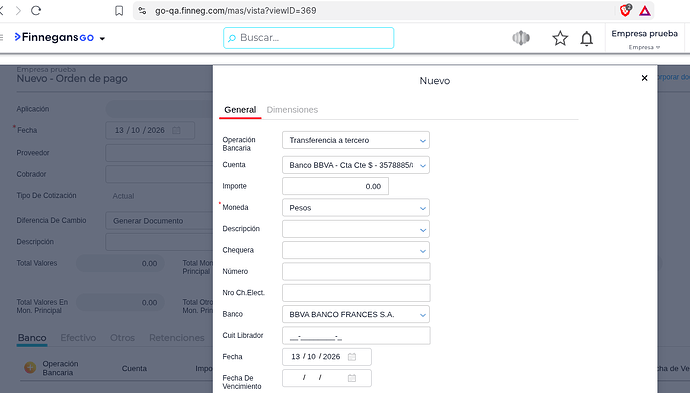Open the Brave Rewards triangle icon
Screen dimensions: 690x393
645,11
